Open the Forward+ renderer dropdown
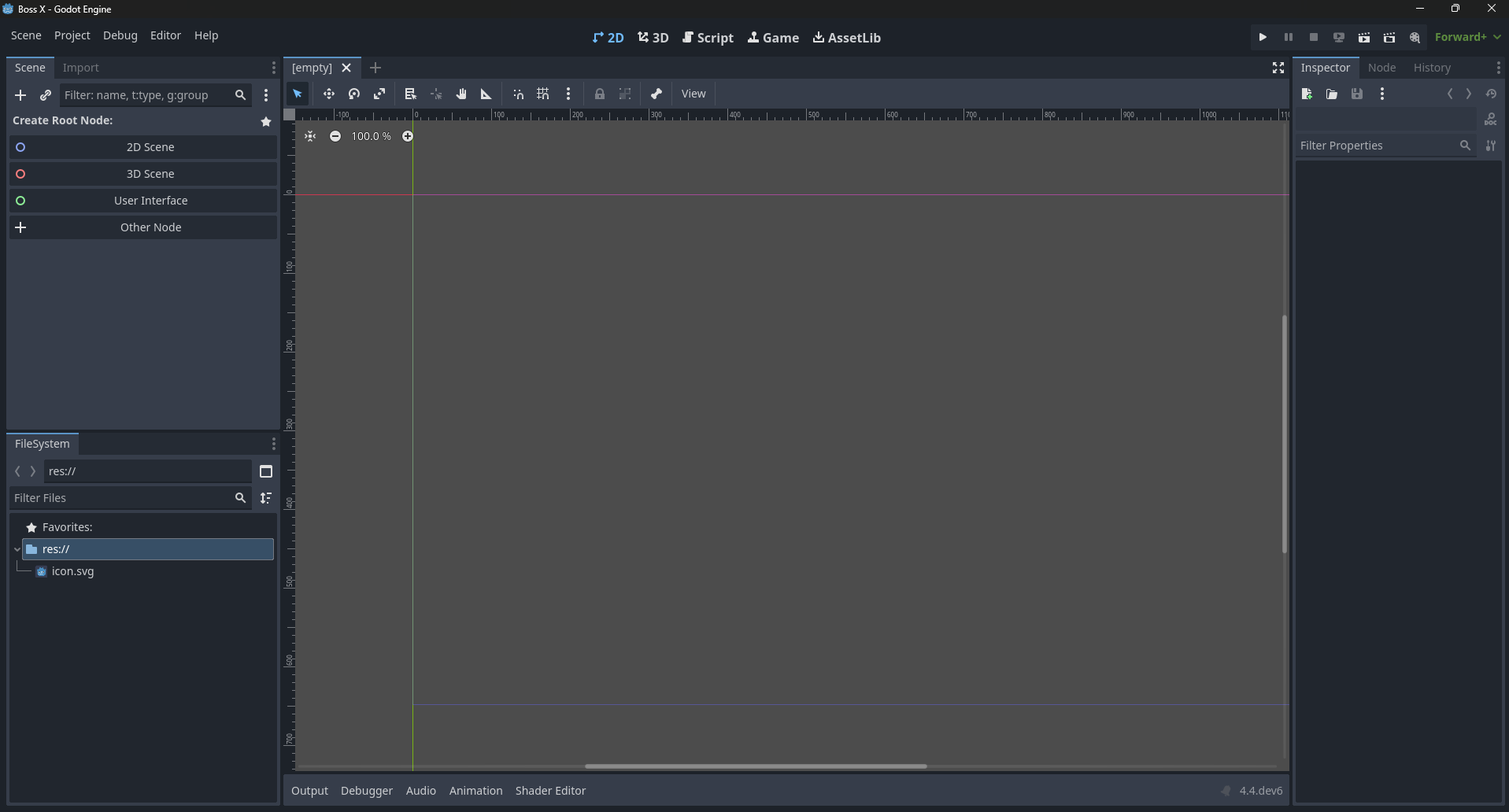Viewport: 1509px width, 812px height. (1468, 37)
